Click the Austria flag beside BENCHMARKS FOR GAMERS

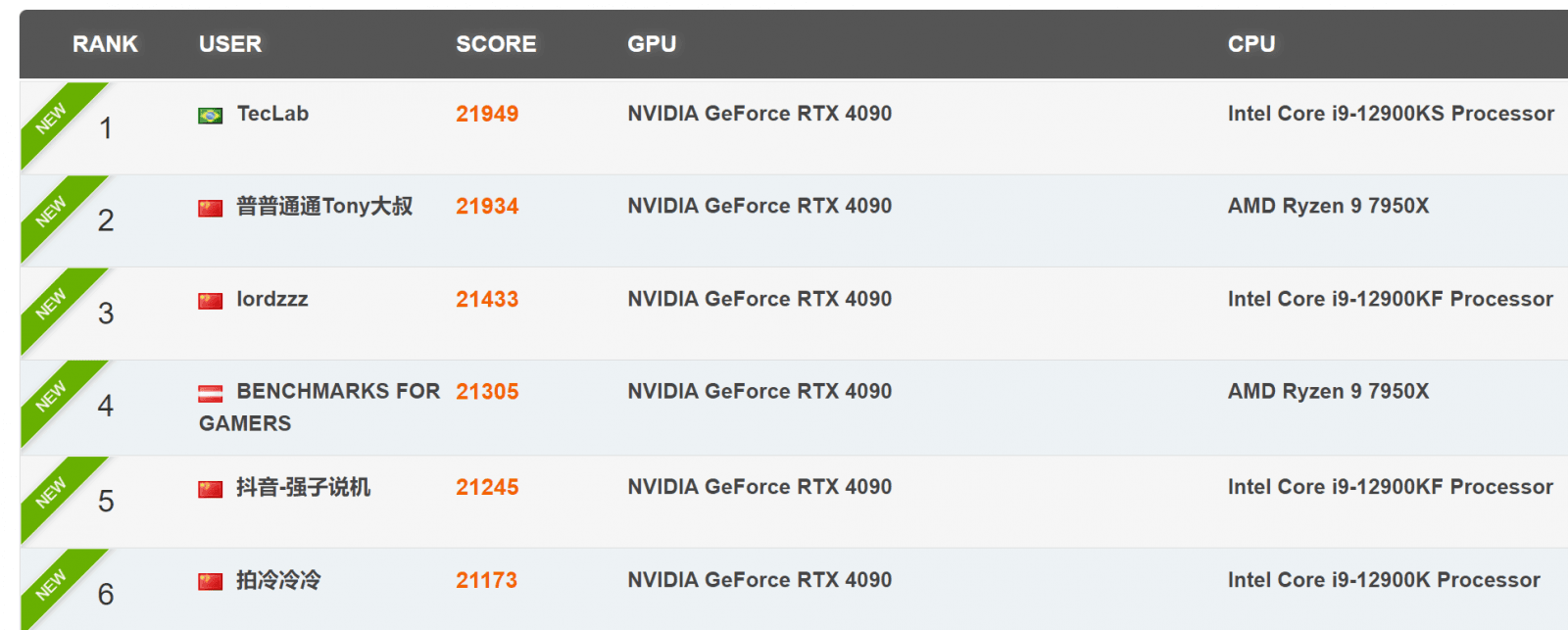pyautogui.click(x=210, y=394)
